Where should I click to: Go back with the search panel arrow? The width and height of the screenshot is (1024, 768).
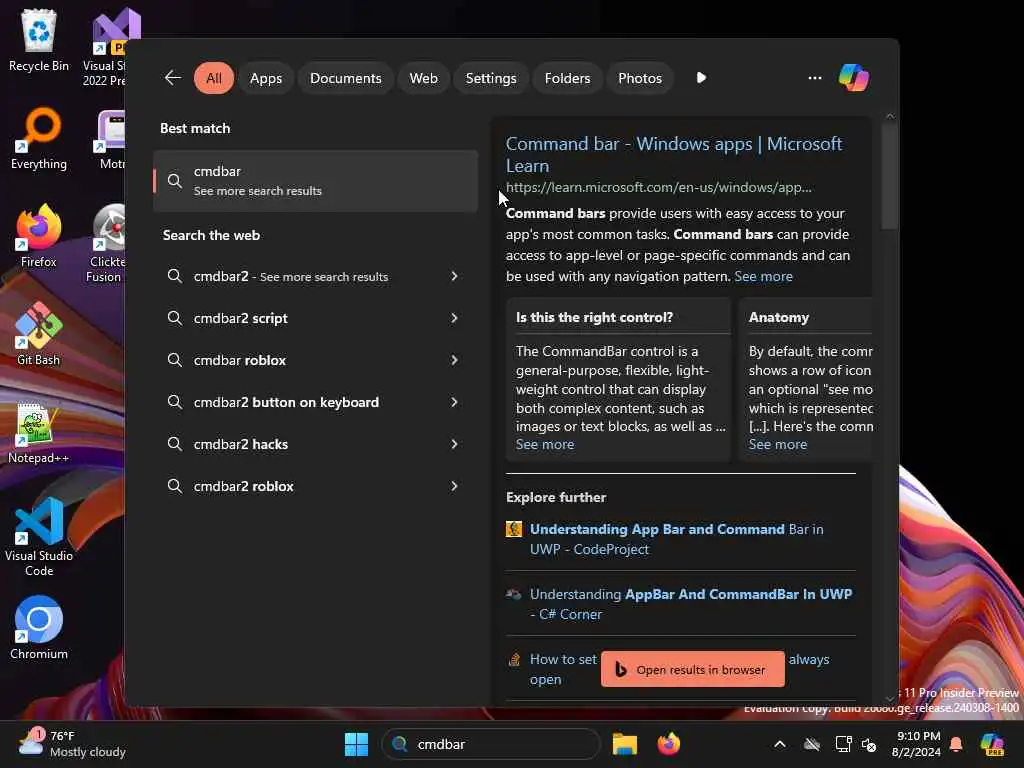coord(173,78)
